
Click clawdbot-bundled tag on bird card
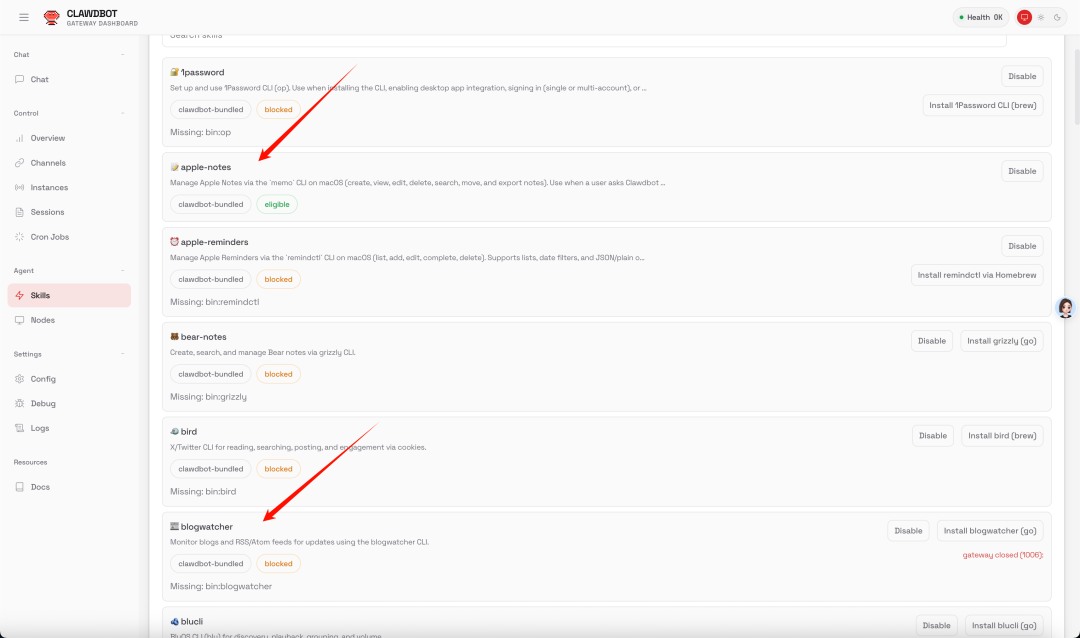click(211, 469)
